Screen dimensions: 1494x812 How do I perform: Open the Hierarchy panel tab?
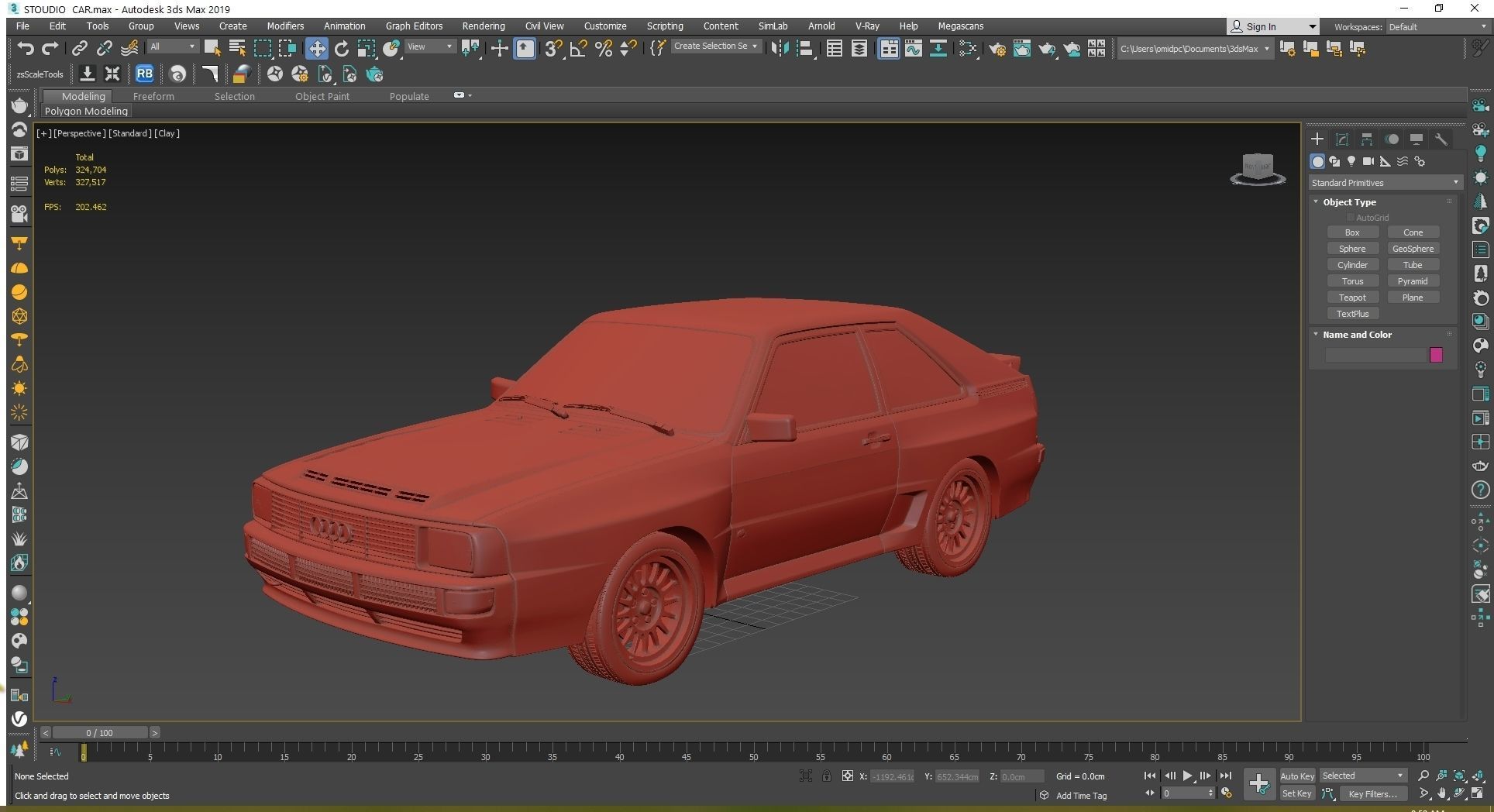[x=1367, y=139]
